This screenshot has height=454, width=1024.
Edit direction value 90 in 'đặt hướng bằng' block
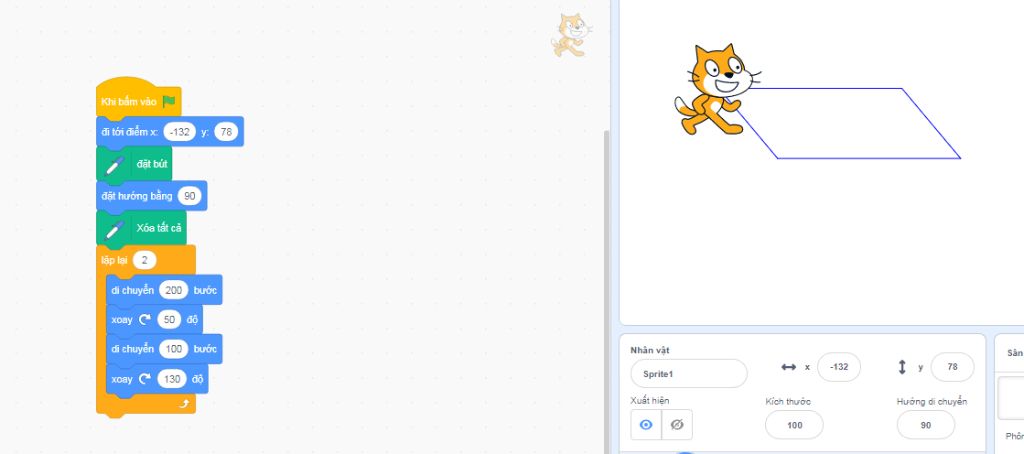tap(190, 196)
